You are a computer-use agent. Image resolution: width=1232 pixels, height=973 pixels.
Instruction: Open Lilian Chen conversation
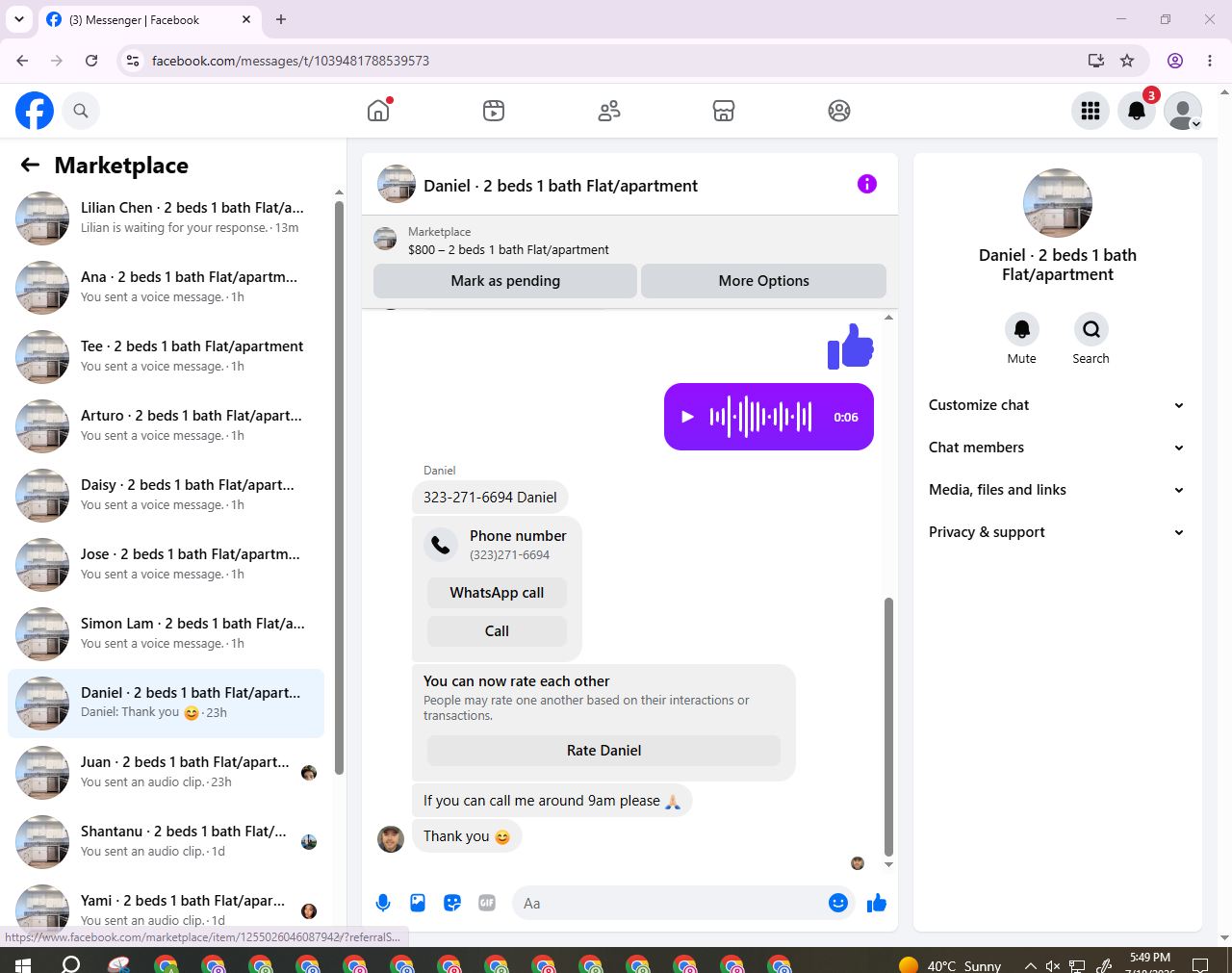pos(167,218)
